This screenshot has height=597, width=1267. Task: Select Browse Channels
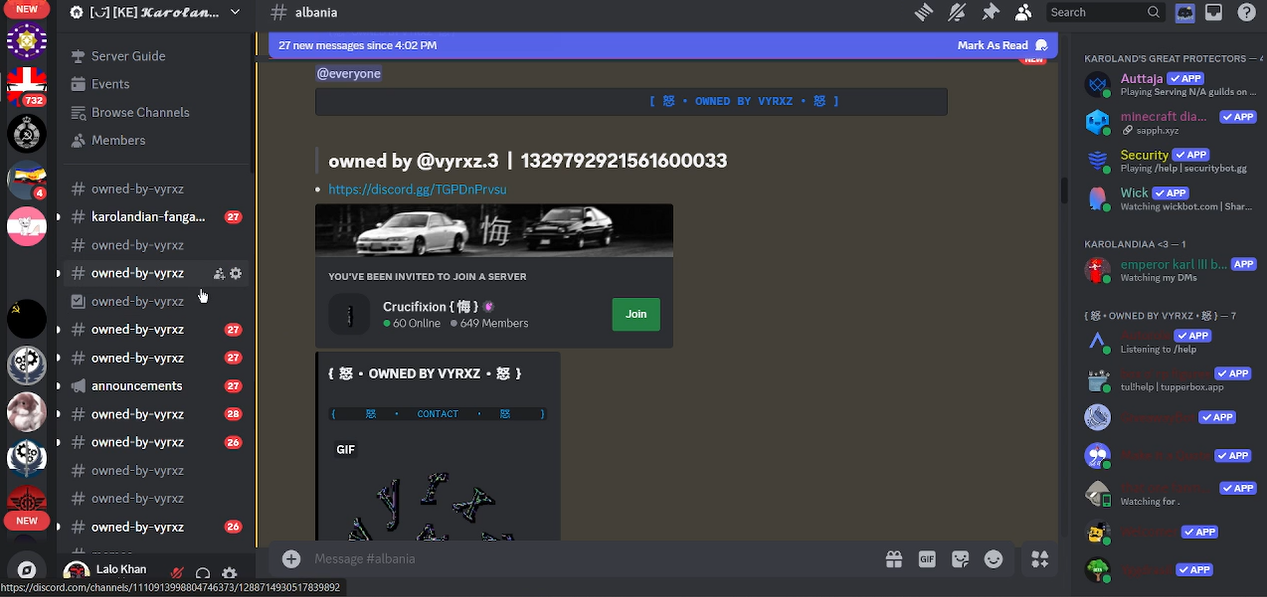coord(140,112)
